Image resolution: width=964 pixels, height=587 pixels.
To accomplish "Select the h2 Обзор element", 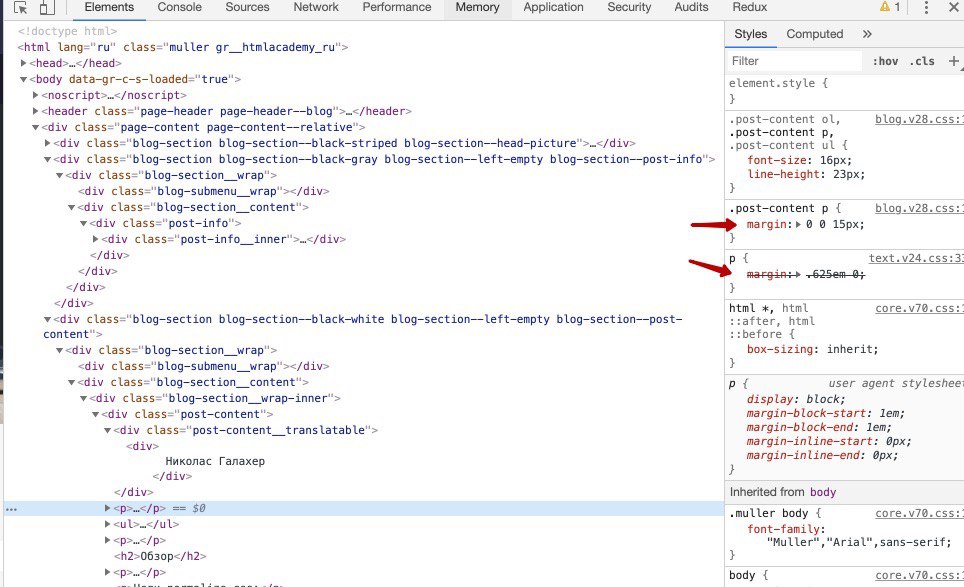I will (x=160, y=556).
